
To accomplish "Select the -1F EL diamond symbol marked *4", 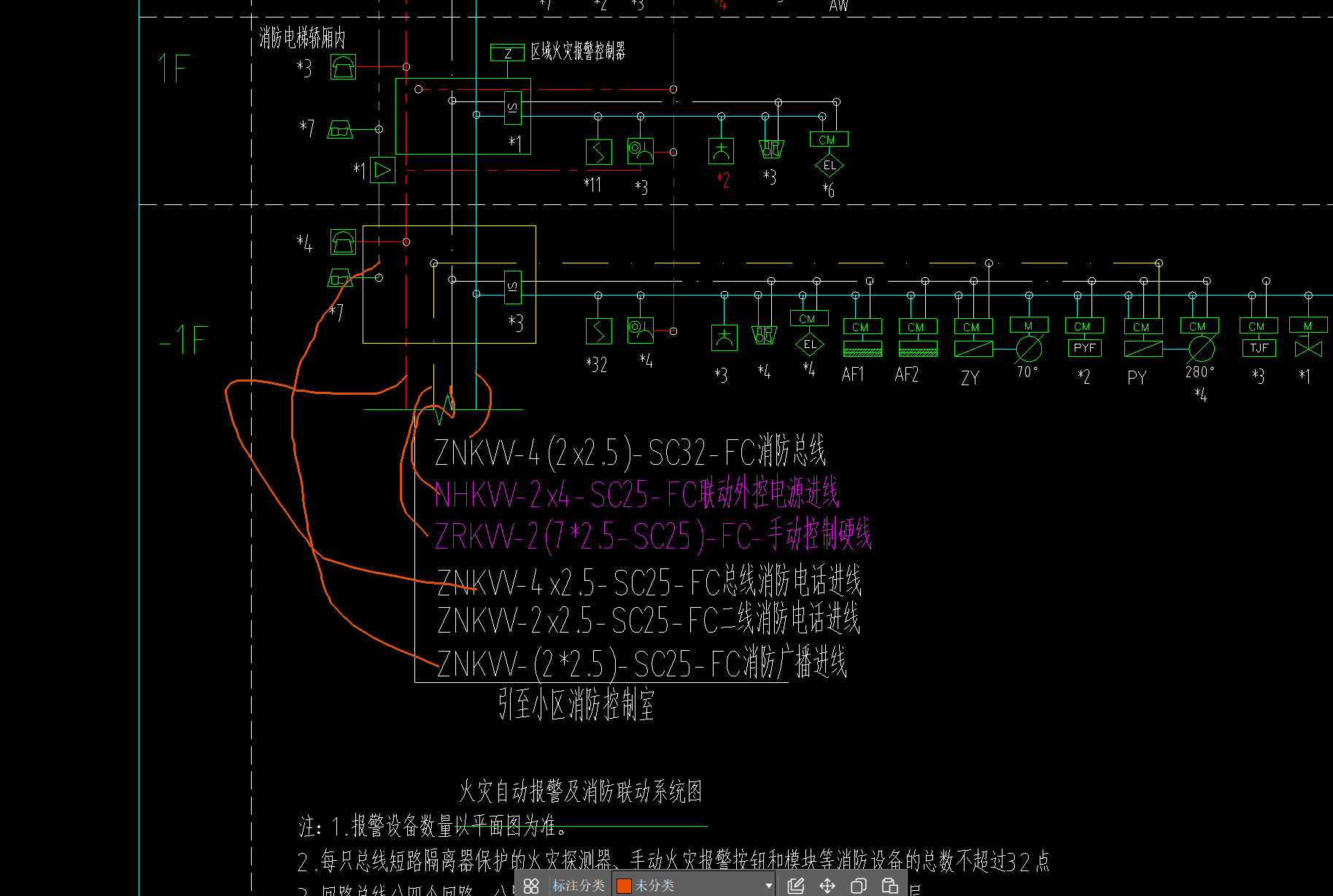I will pos(810,344).
